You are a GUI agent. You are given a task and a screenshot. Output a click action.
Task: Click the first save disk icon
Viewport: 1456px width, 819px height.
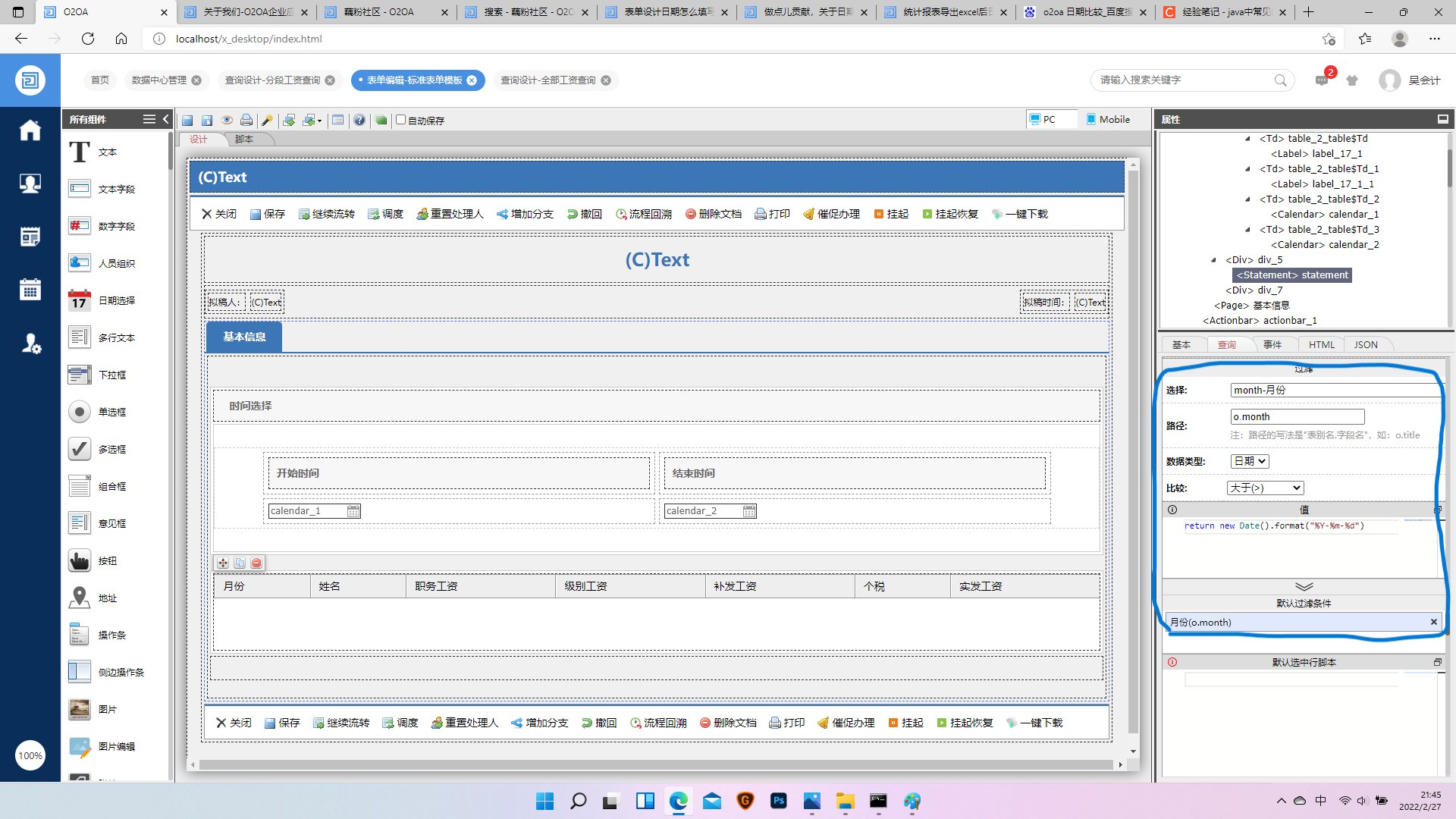(x=187, y=120)
